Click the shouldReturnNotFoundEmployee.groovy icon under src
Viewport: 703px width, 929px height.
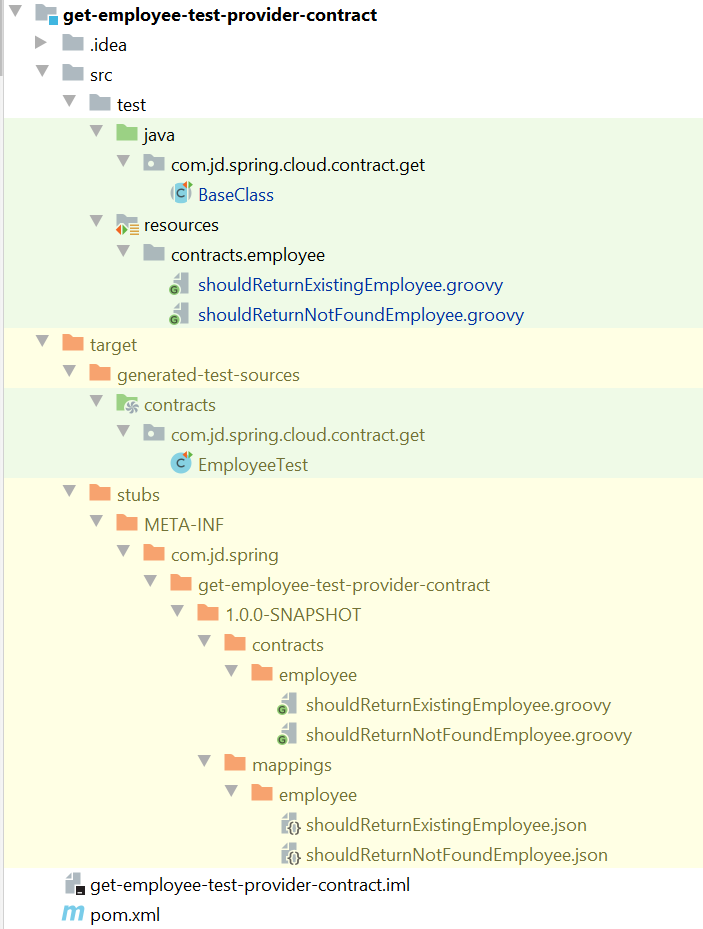tap(179, 314)
